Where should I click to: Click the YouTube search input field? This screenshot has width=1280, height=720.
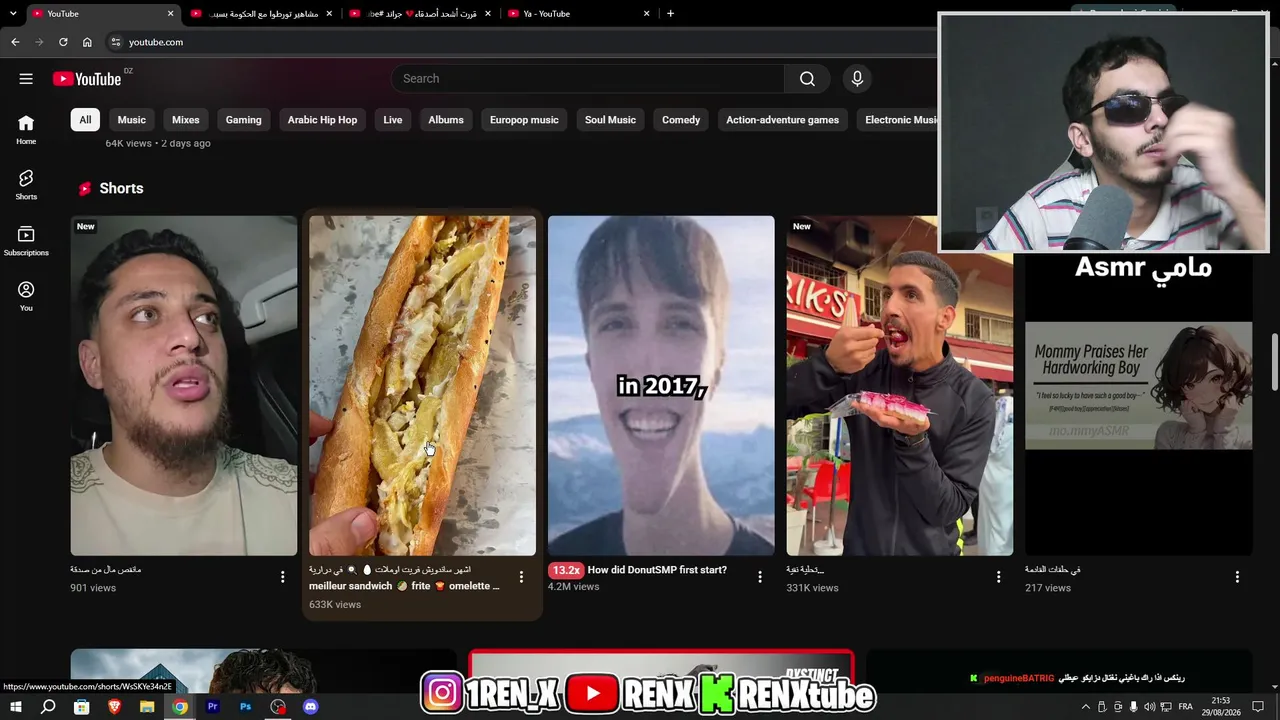click(588, 79)
